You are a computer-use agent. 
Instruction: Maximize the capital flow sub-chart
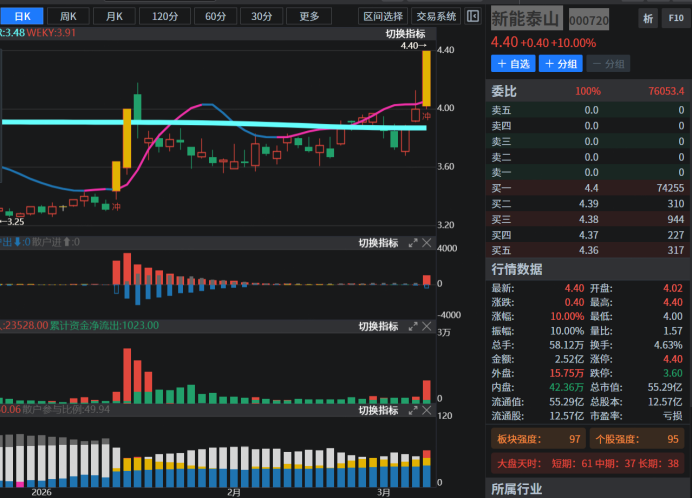coord(413,327)
